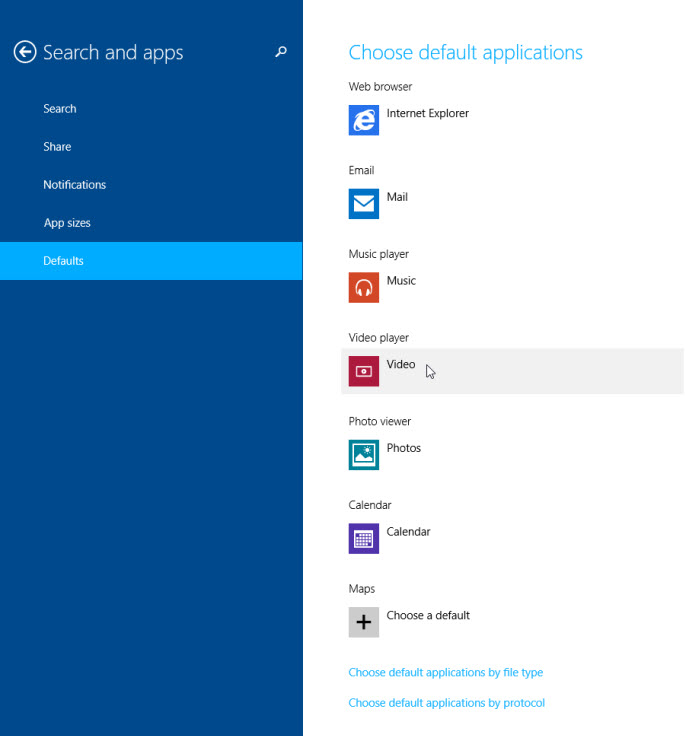Viewport: 685px width, 736px height.
Task: Click the purple Calendar app icon
Action: click(x=363, y=538)
